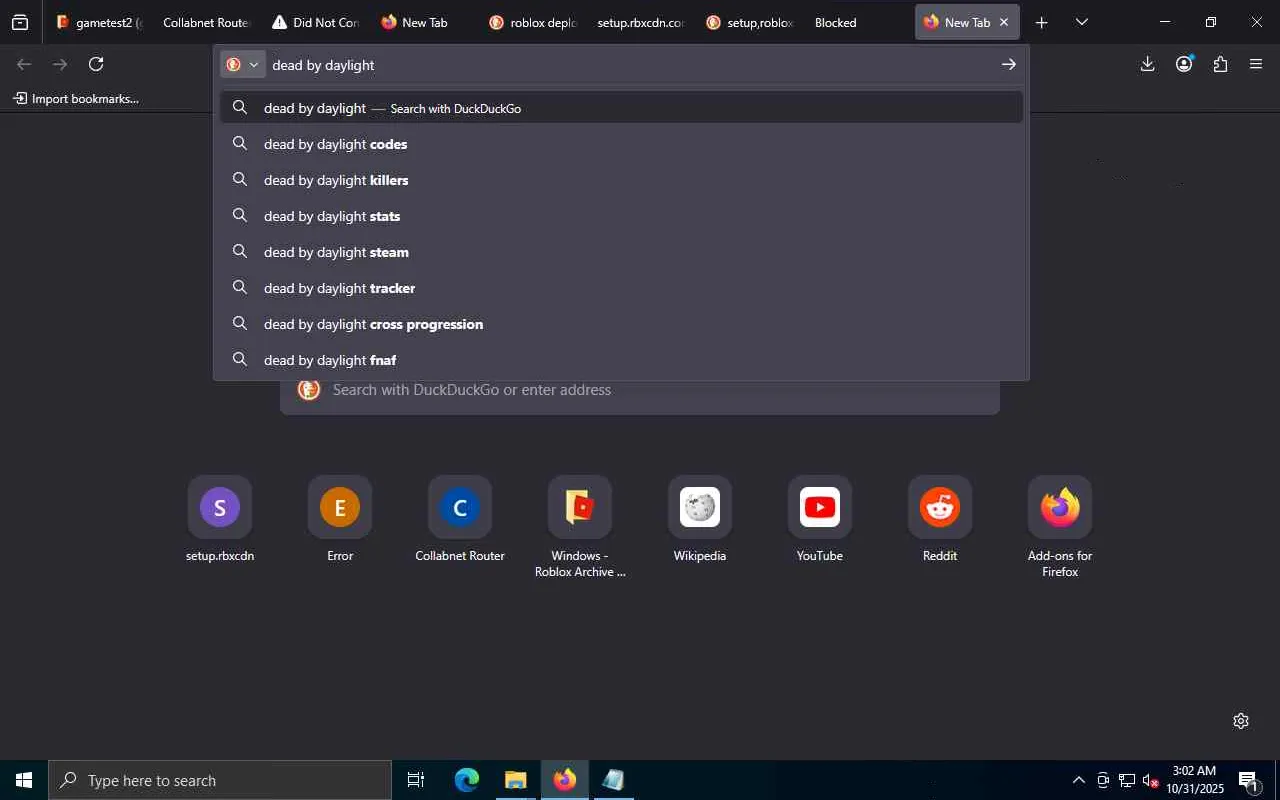This screenshot has height=800, width=1280.
Task: Switch to the setup.rbxcdn.com tab
Action: (640, 22)
